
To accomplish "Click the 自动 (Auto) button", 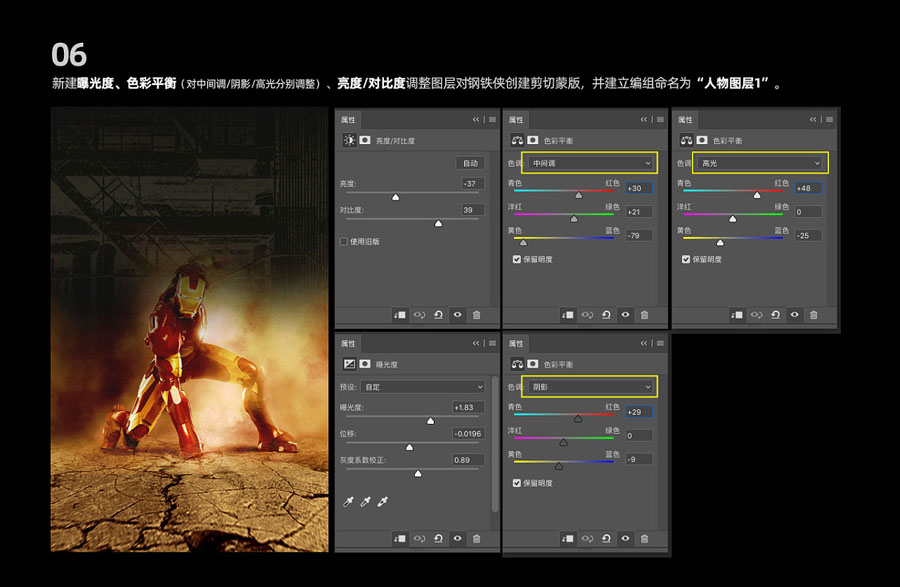I will (x=470, y=163).
